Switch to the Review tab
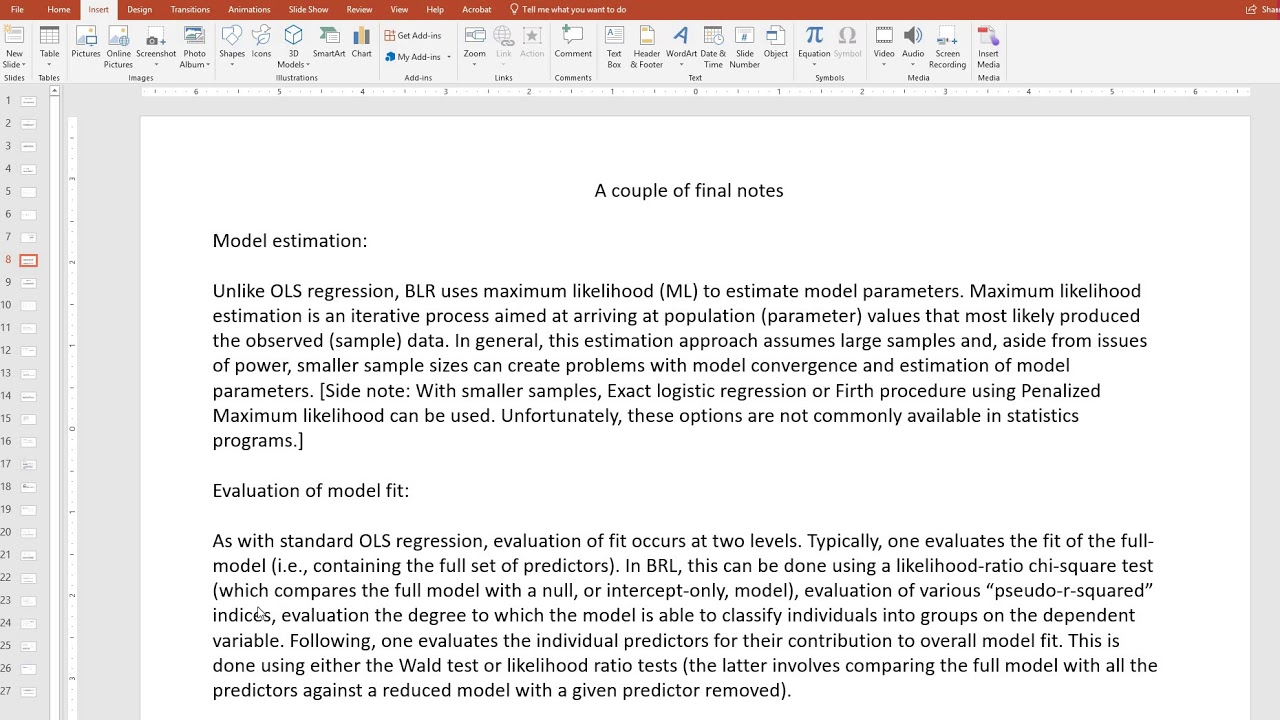 (x=359, y=9)
